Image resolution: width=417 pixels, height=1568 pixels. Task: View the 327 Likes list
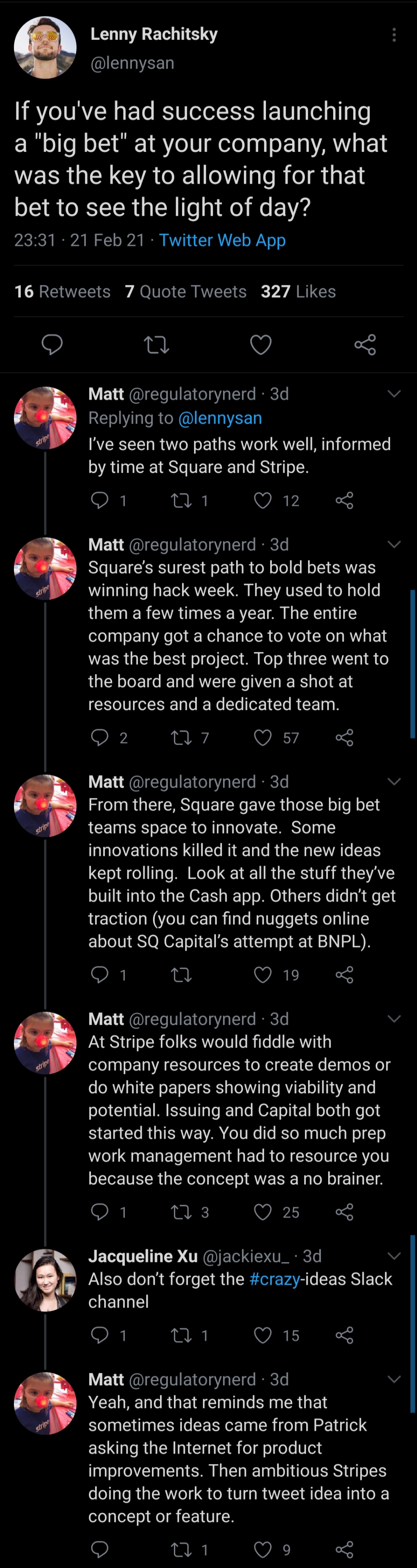[x=298, y=292]
